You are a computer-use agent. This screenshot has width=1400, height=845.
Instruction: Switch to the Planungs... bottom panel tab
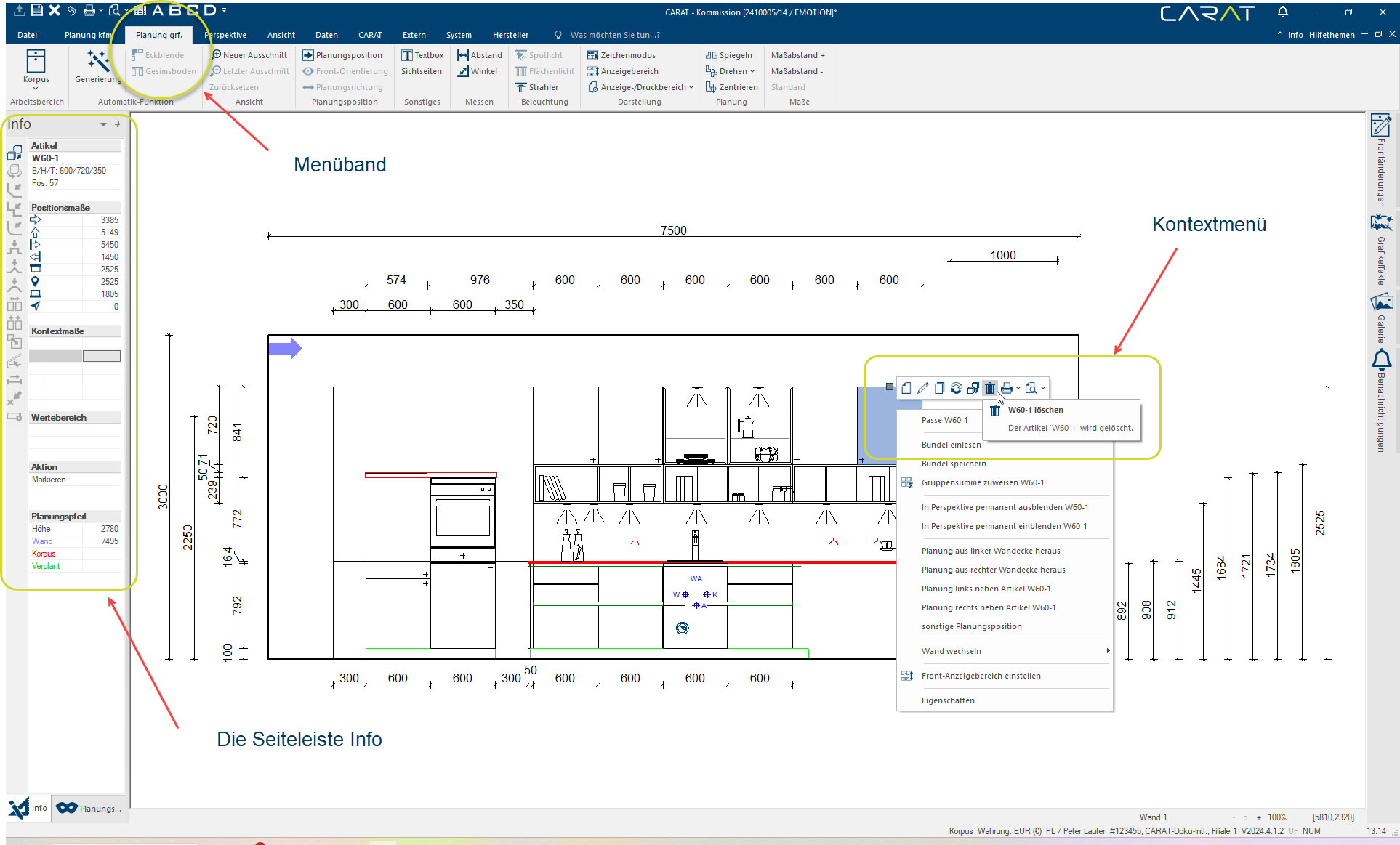coord(89,808)
